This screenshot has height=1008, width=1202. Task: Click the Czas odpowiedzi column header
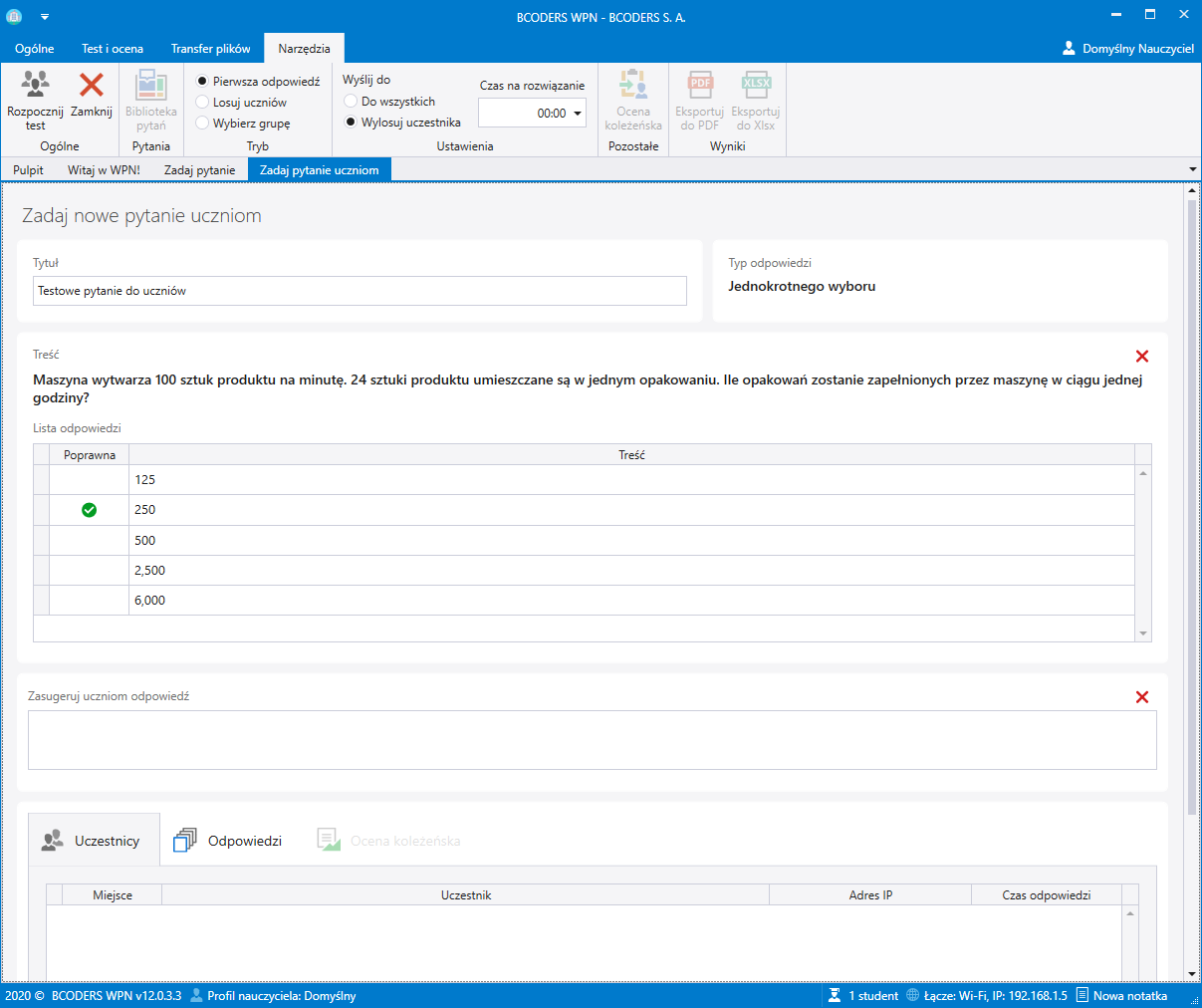tap(1047, 895)
